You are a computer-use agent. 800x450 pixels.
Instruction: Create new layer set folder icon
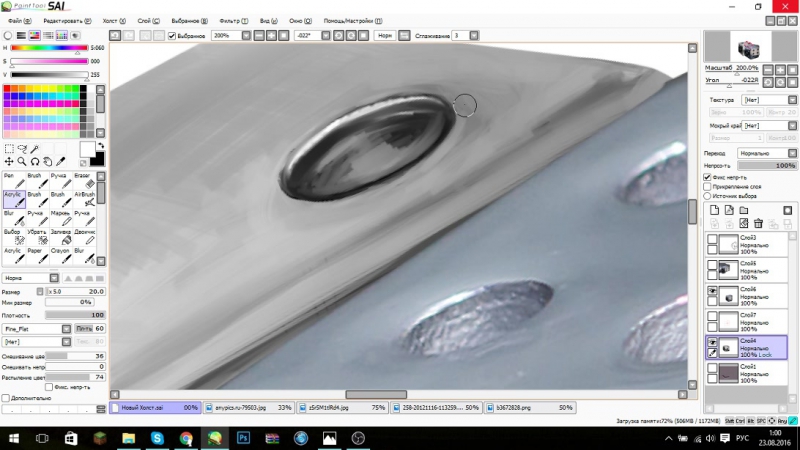[744, 210]
